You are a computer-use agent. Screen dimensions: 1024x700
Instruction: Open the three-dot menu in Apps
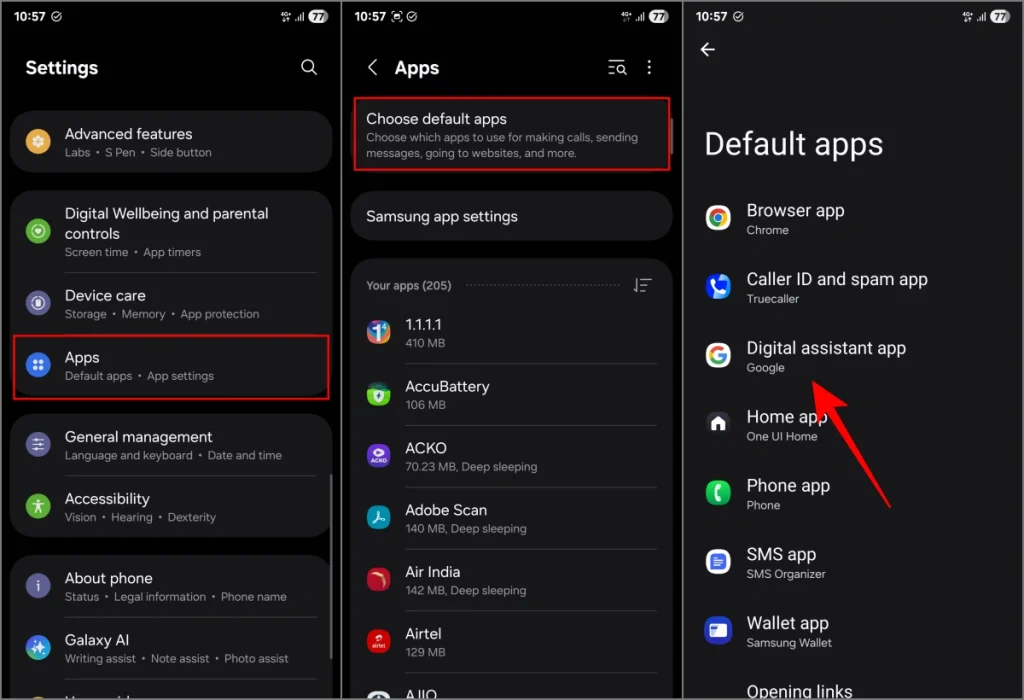pyautogui.click(x=648, y=67)
